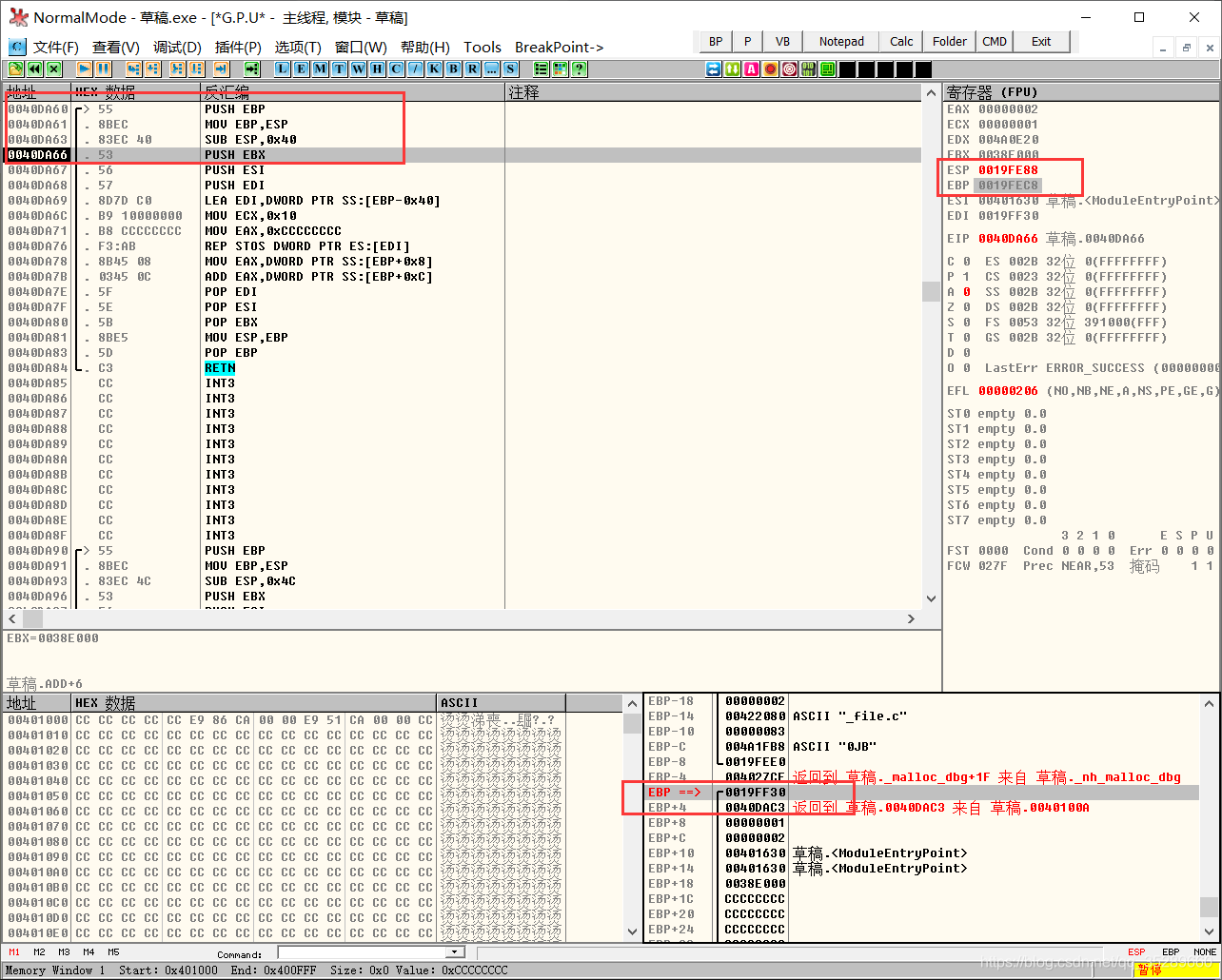Select the NONE stack mode in status bar
1222x980 pixels.
pyautogui.click(x=1205, y=952)
